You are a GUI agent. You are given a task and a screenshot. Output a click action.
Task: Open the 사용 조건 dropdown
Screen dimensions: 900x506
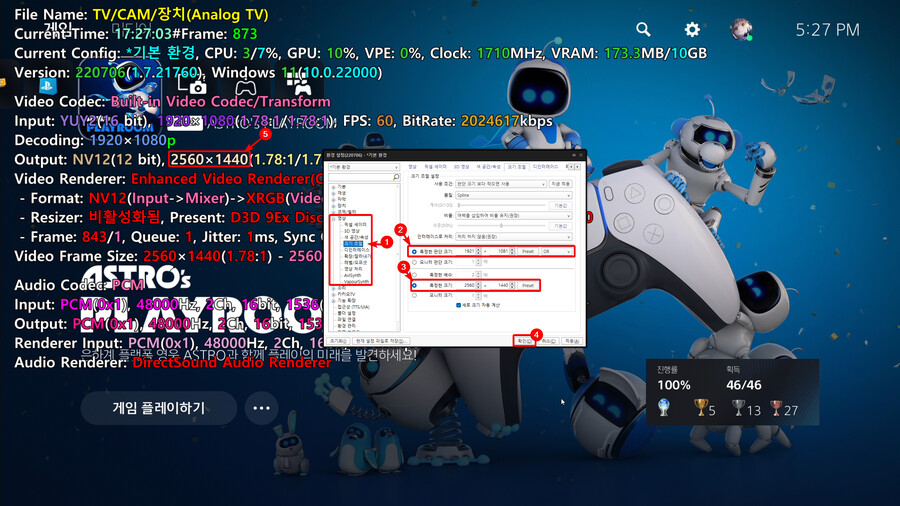point(501,184)
